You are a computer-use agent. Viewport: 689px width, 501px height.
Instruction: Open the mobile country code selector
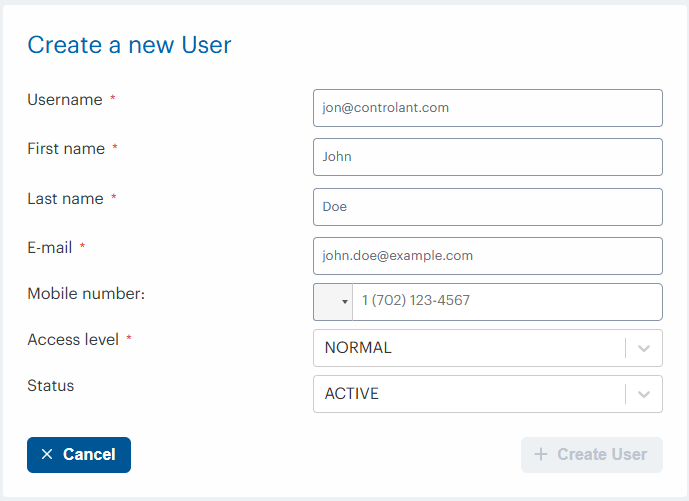[x=333, y=301]
